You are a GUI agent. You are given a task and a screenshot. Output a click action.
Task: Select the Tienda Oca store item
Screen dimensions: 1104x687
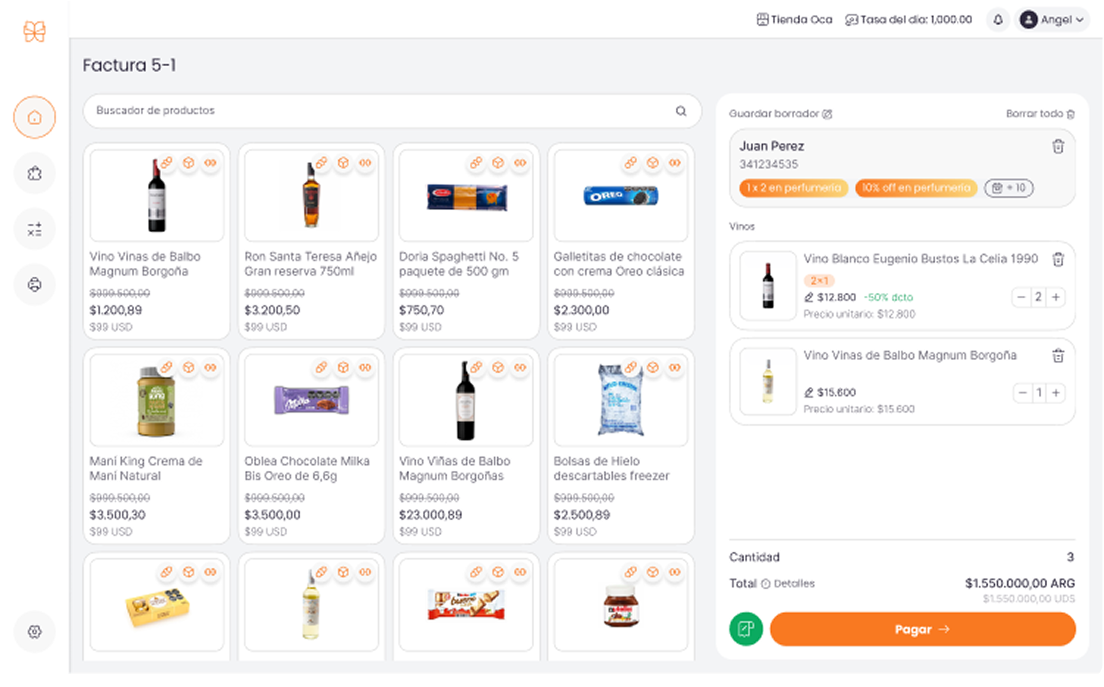pyautogui.click(x=794, y=20)
